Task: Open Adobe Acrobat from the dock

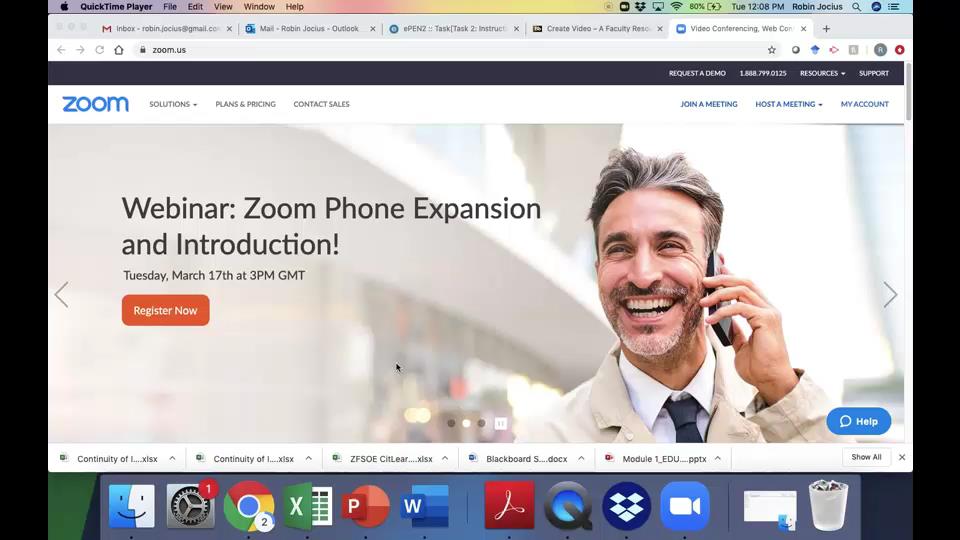Action: (x=509, y=506)
